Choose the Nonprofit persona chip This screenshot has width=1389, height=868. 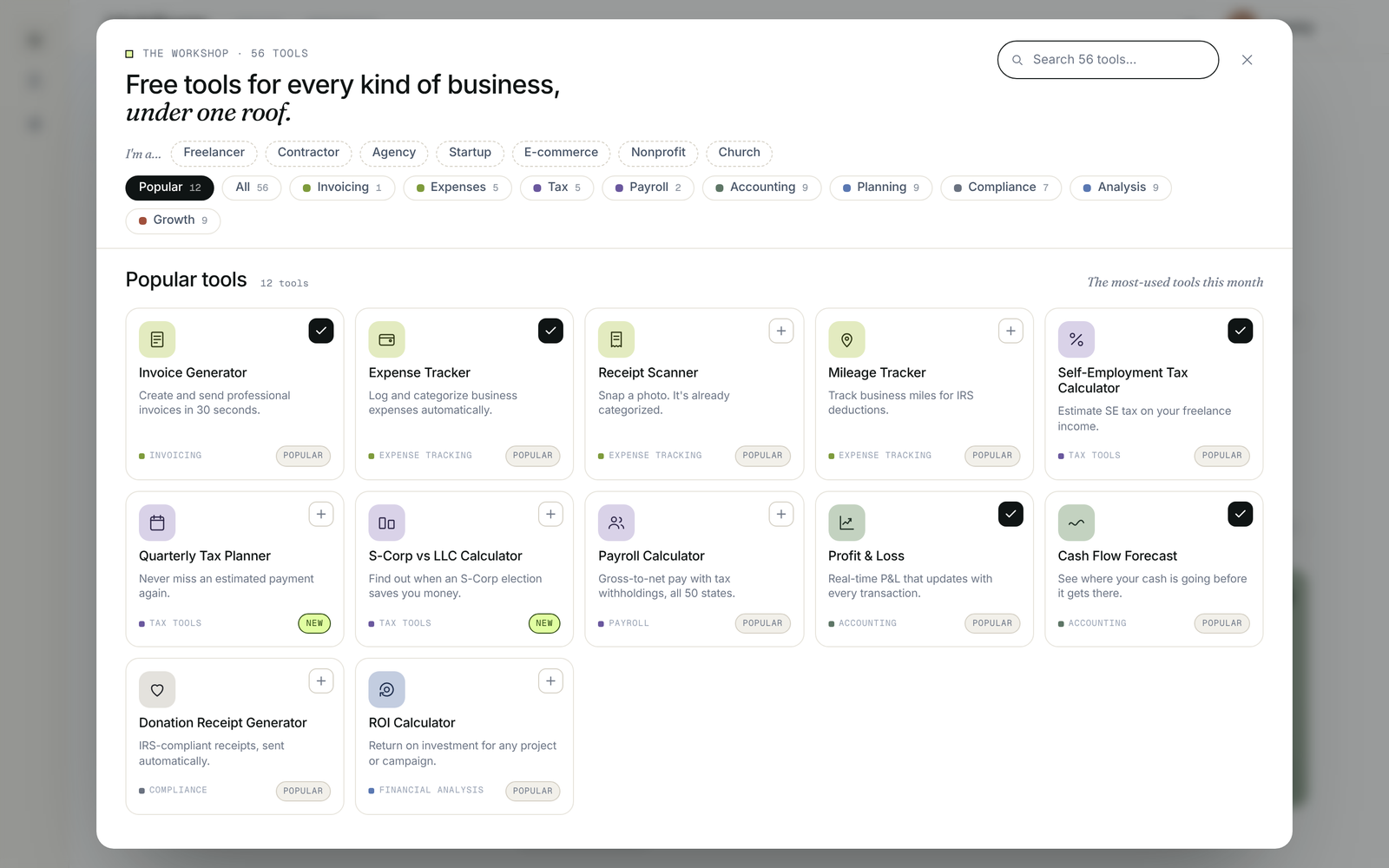(x=658, y=153)
